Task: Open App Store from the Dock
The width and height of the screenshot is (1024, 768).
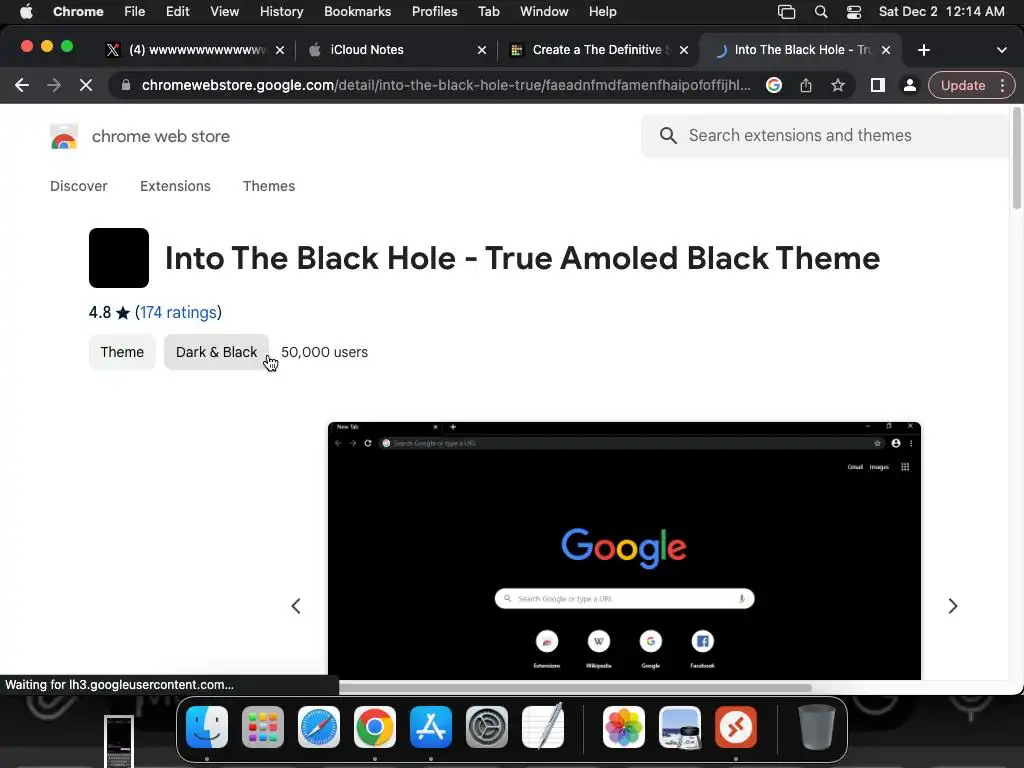Action: pos(431,727)
